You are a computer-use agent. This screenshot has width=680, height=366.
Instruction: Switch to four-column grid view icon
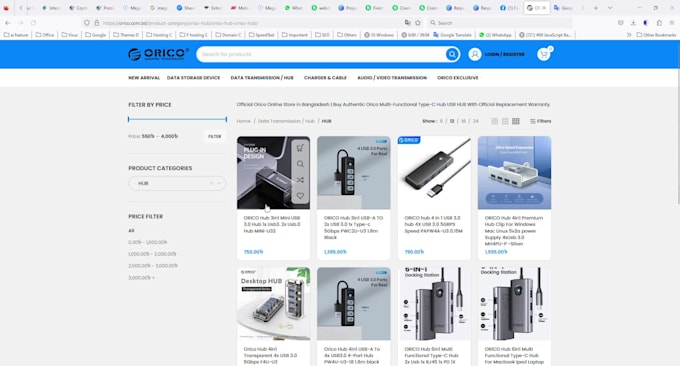[516, 121]
